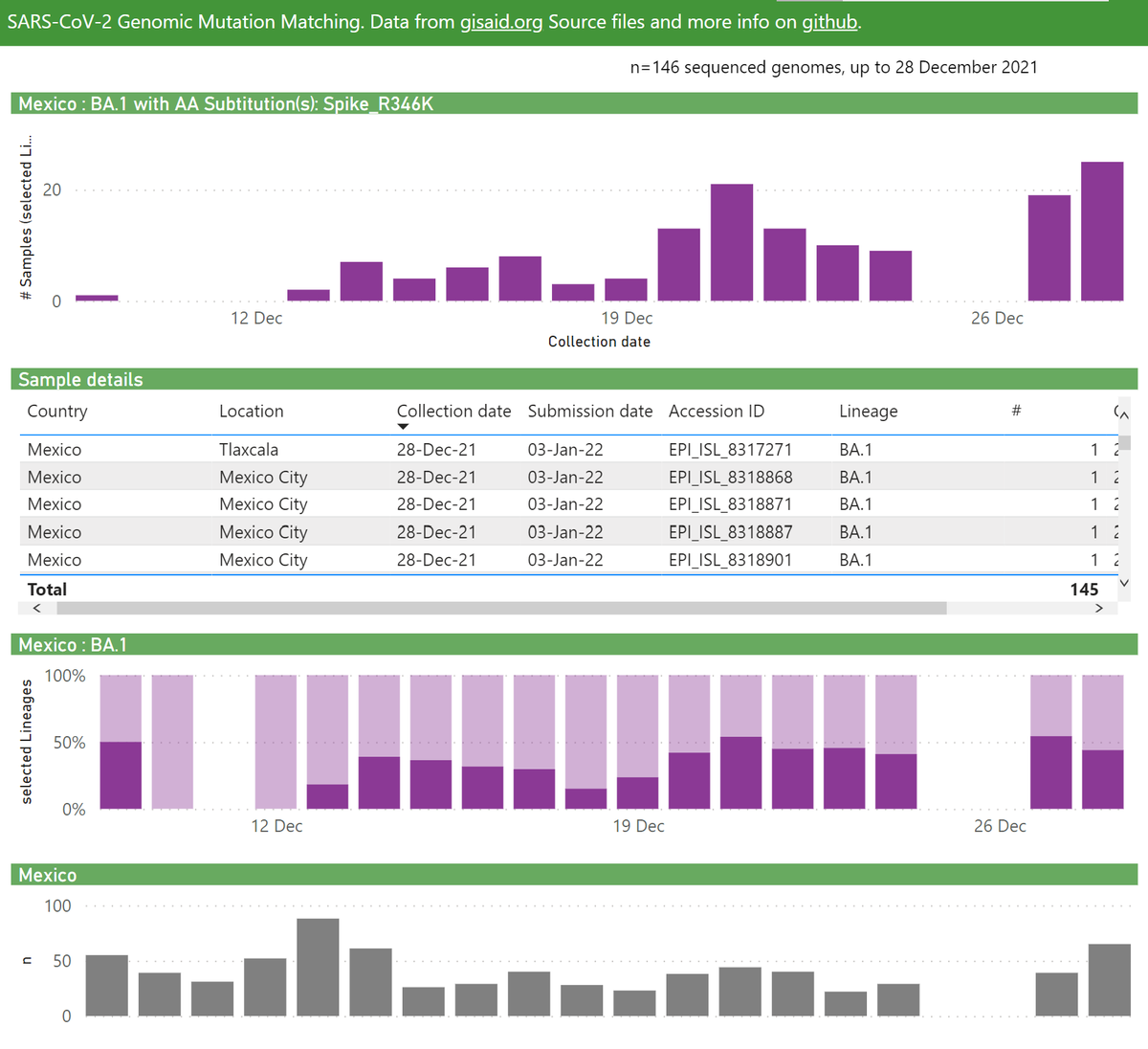Click the Submission date column header
This screenshot has width=1148, height=1049.
pyautogui.click(x=590, y=412)
